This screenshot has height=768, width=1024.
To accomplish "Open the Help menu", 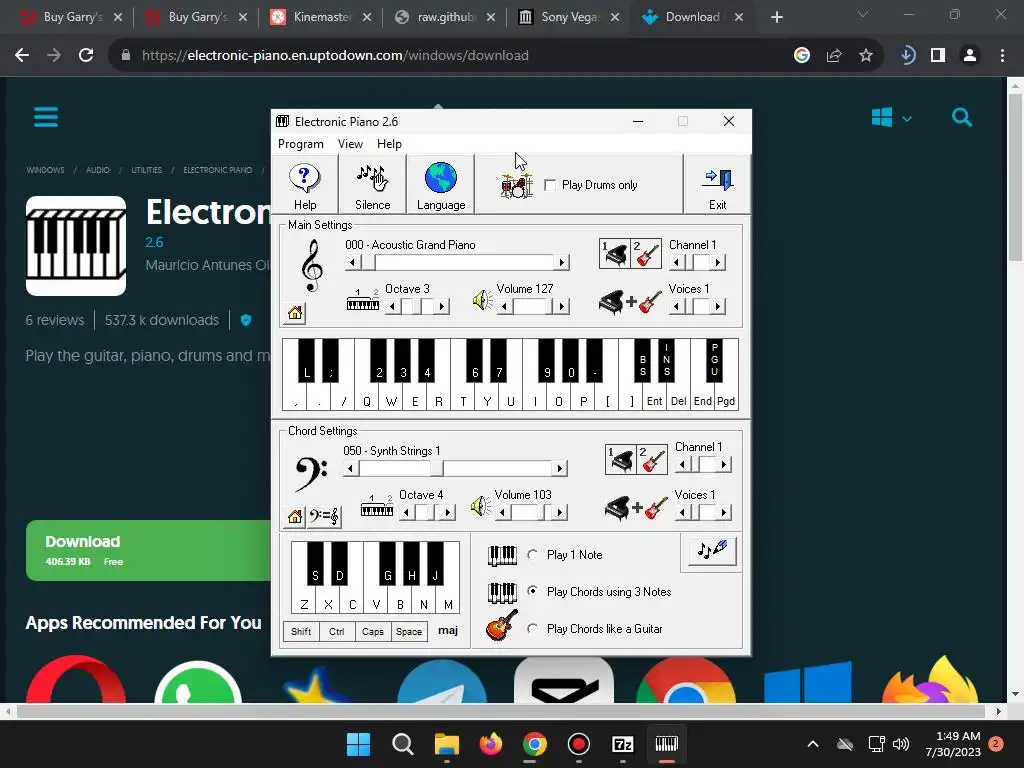I will click(x=389, y=144).
